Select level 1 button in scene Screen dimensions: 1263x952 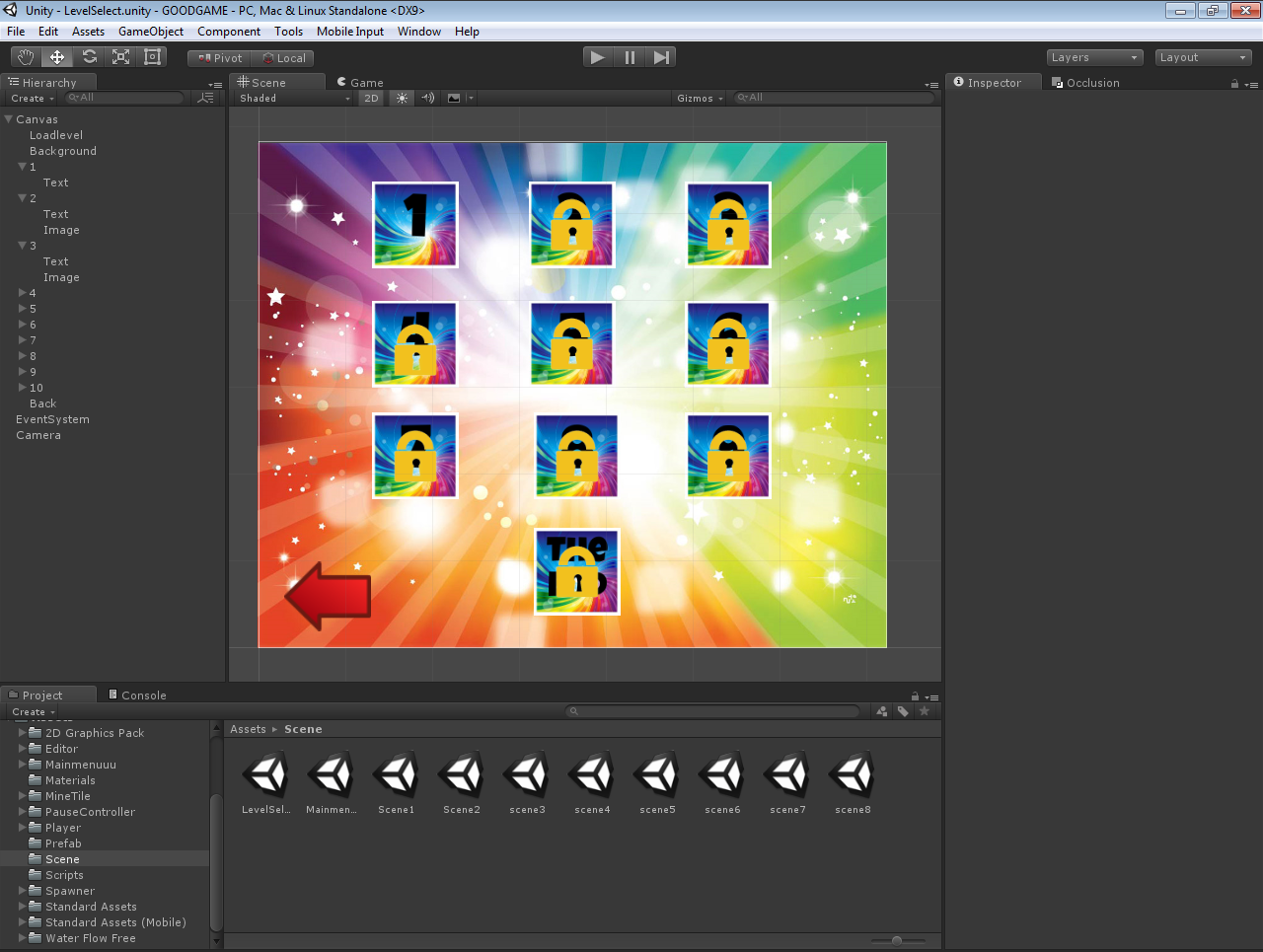pos(415,225)
